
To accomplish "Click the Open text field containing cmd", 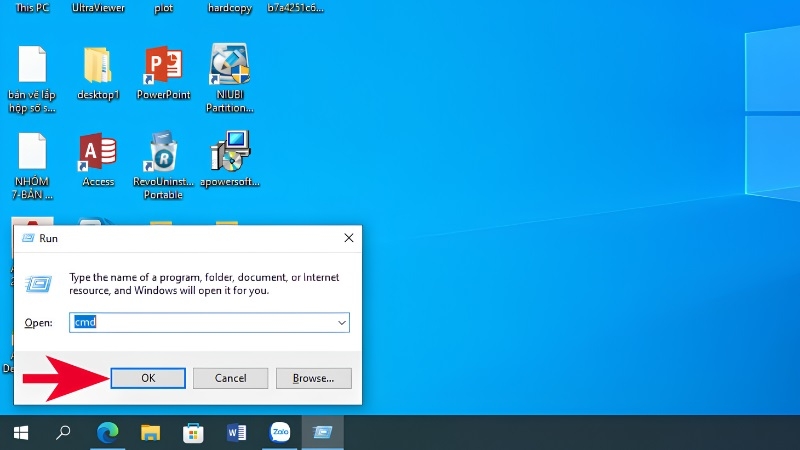I will (x=209, y=322).
